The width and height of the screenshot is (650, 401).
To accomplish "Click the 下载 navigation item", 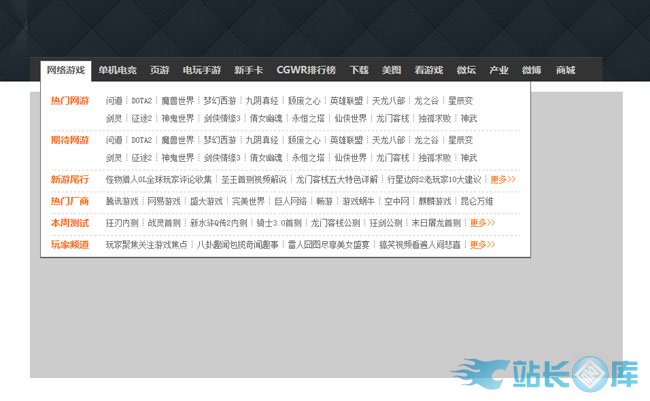I will 359,70.
